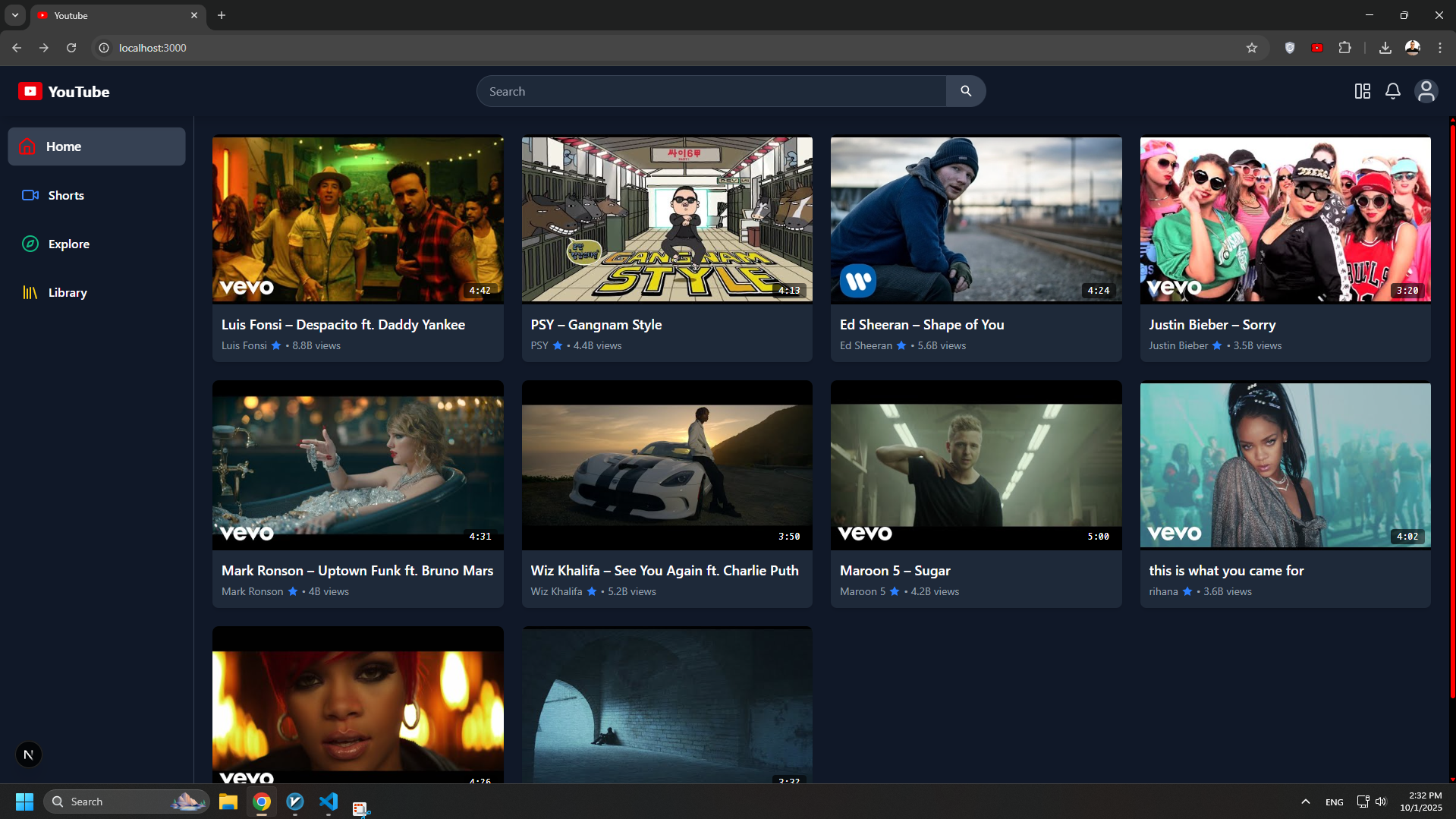
Task: Open notifications bell icon
Action: (x=1392, y=91)
